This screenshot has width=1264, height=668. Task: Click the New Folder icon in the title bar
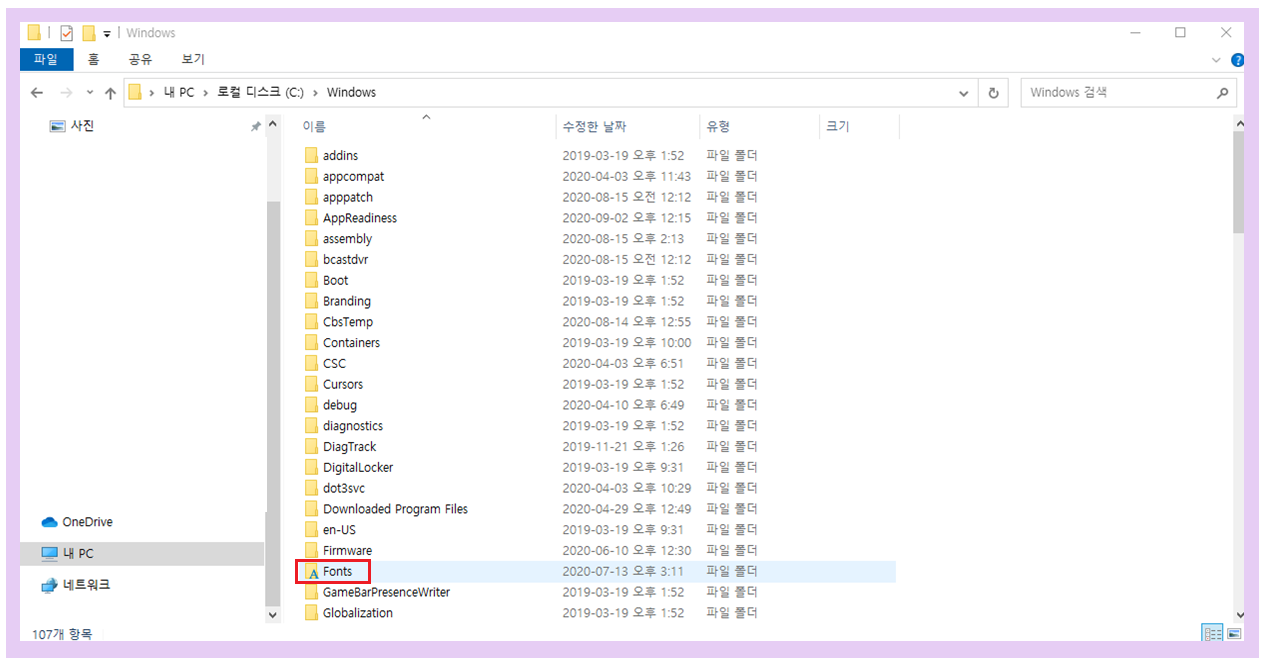click(x=88, y=33)
